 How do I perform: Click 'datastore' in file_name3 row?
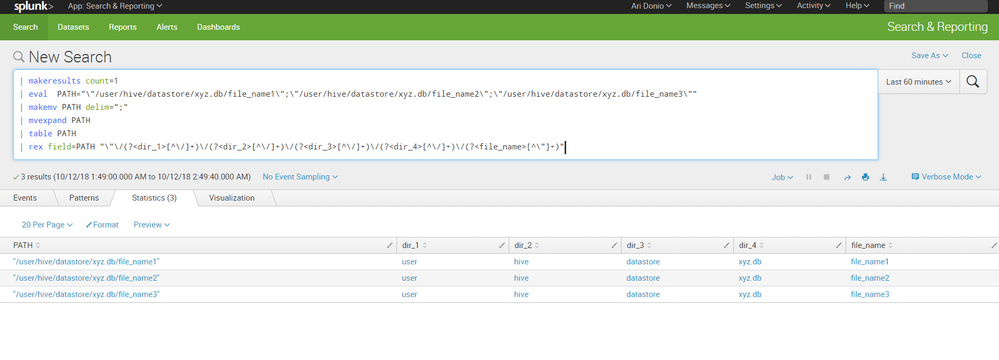[643, 294]
